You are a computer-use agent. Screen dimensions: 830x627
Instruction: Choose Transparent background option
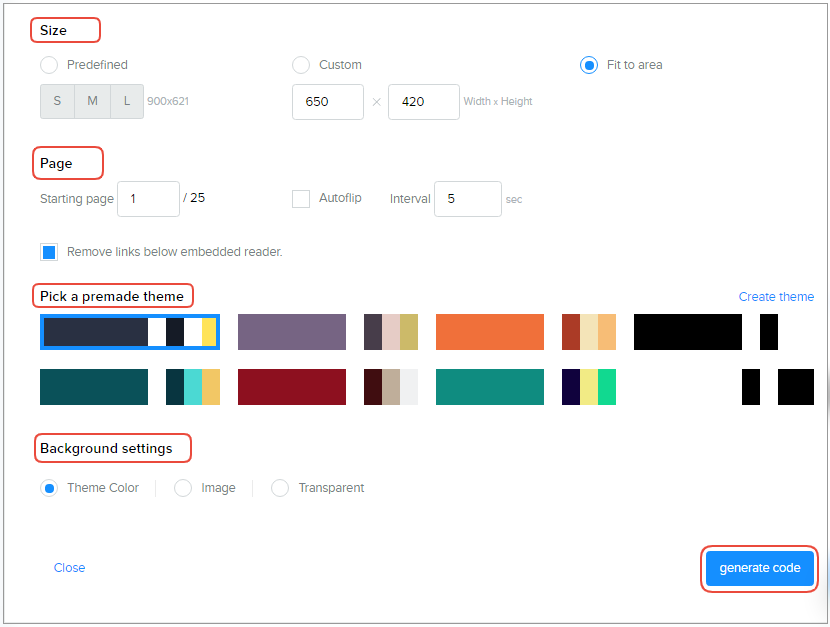280,488
